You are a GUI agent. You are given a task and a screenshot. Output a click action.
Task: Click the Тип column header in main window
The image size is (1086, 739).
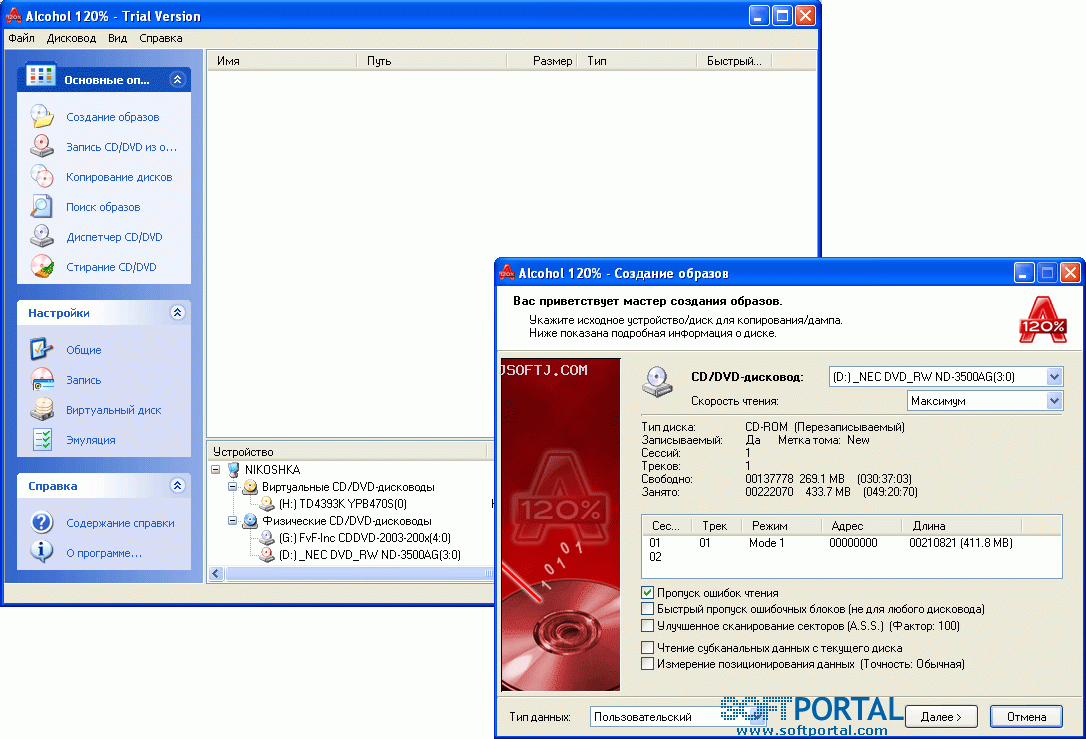click(x=637, y=61)
